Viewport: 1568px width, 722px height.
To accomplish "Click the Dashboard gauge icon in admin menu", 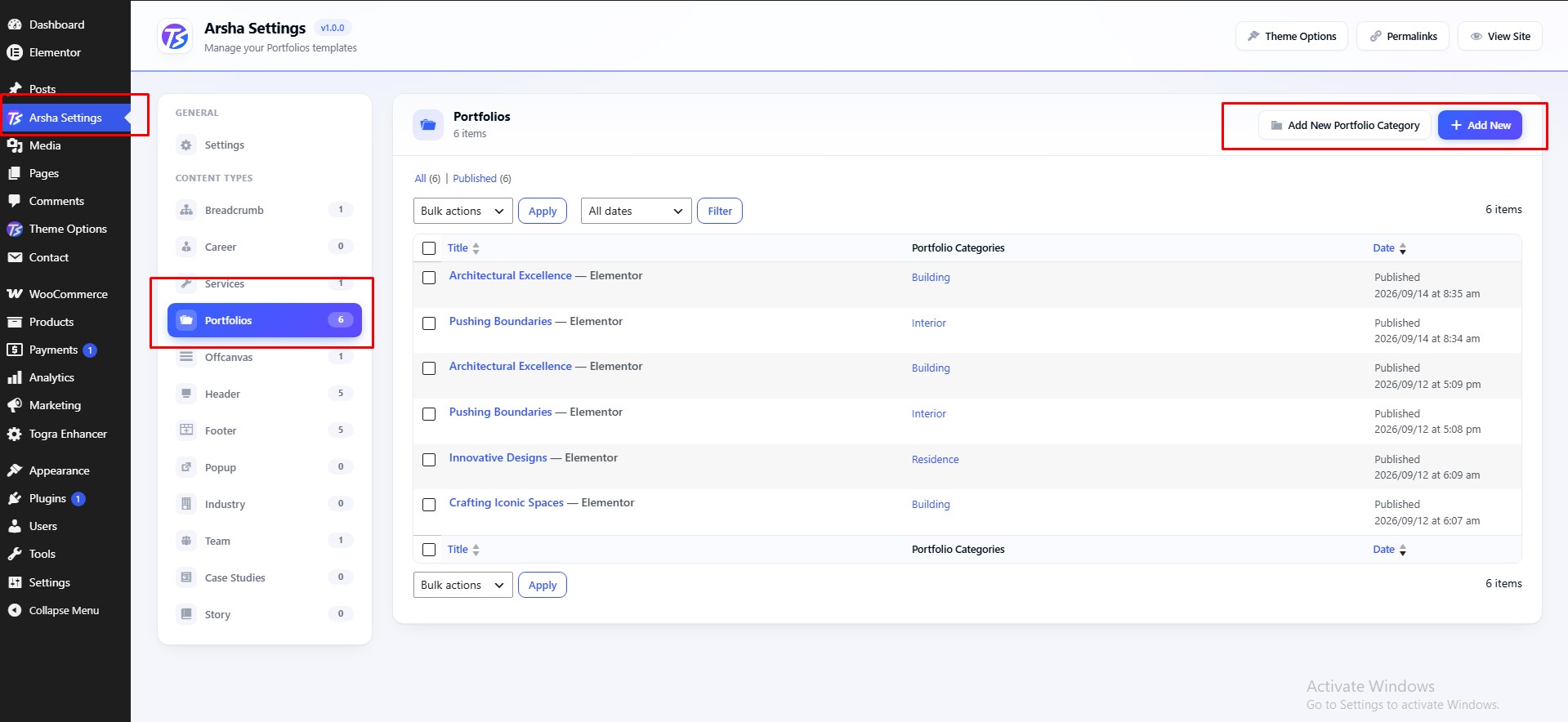I will [x=15, y=25].
